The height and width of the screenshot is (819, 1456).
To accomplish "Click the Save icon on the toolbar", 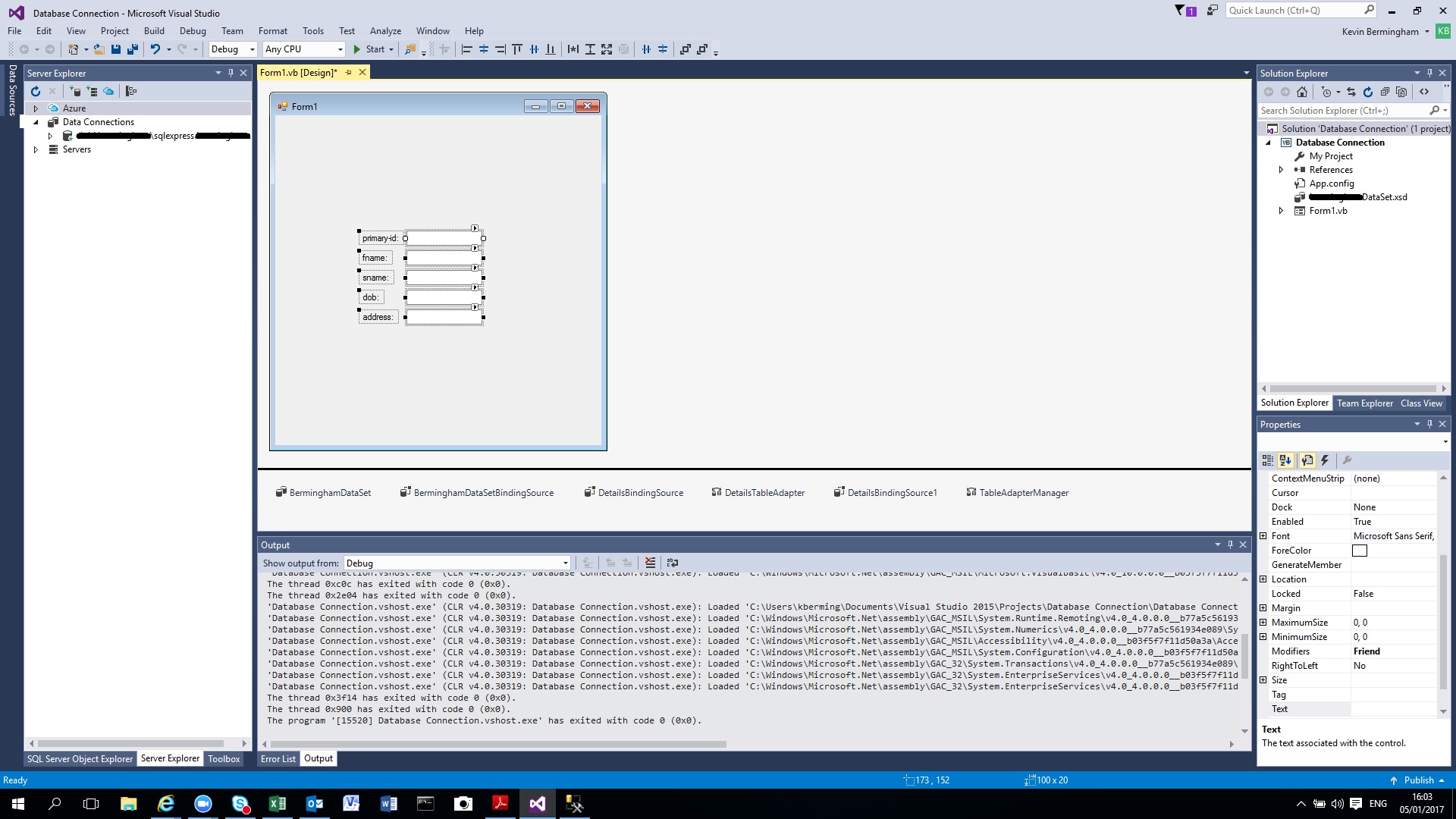I will click(115, 49).
